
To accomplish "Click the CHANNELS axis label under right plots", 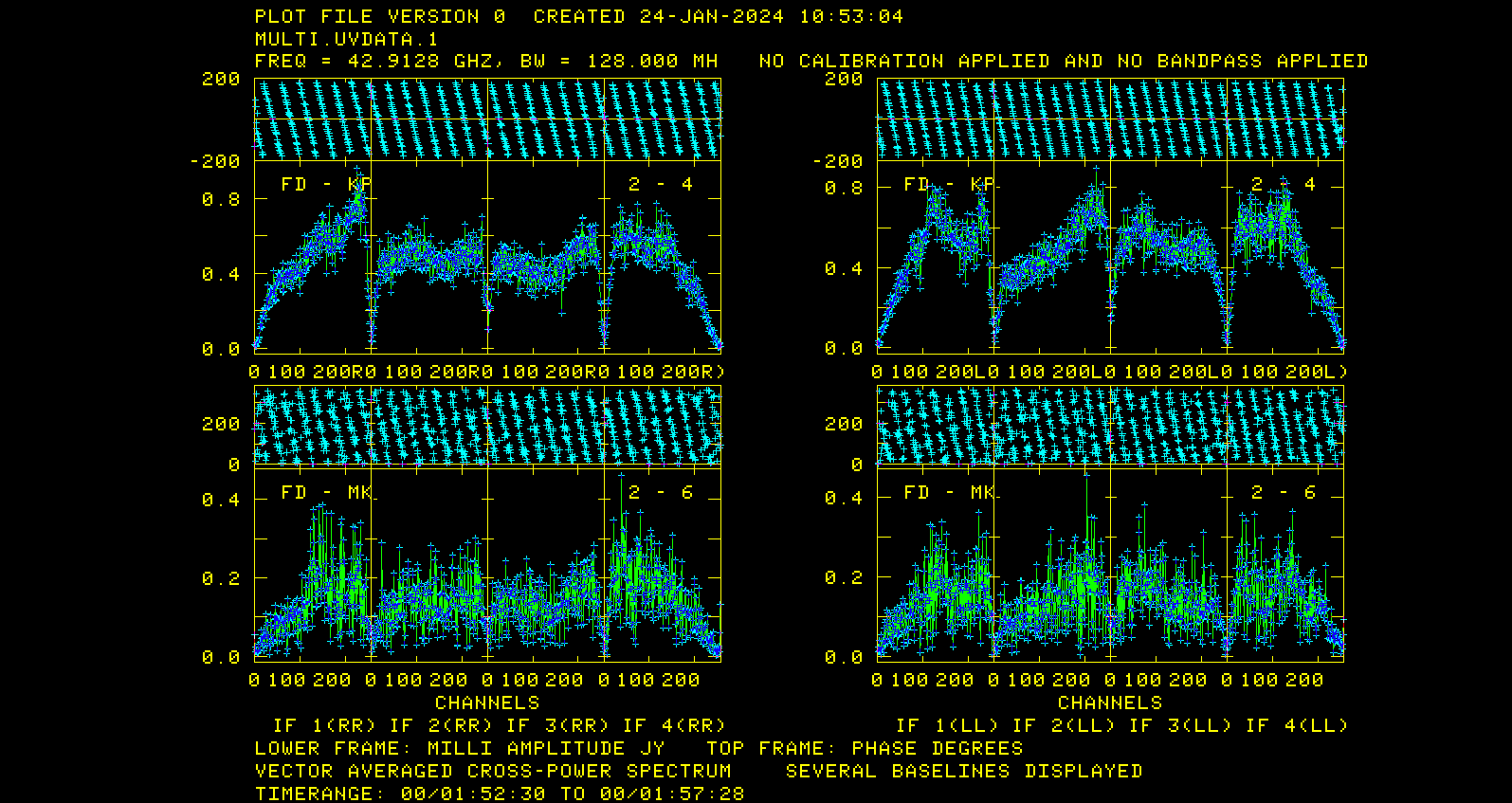I will click(1109, 703).
